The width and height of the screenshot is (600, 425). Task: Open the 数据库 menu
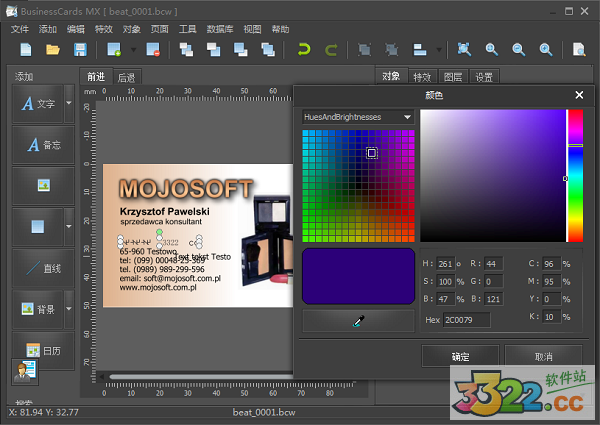(x=220, y=29)
